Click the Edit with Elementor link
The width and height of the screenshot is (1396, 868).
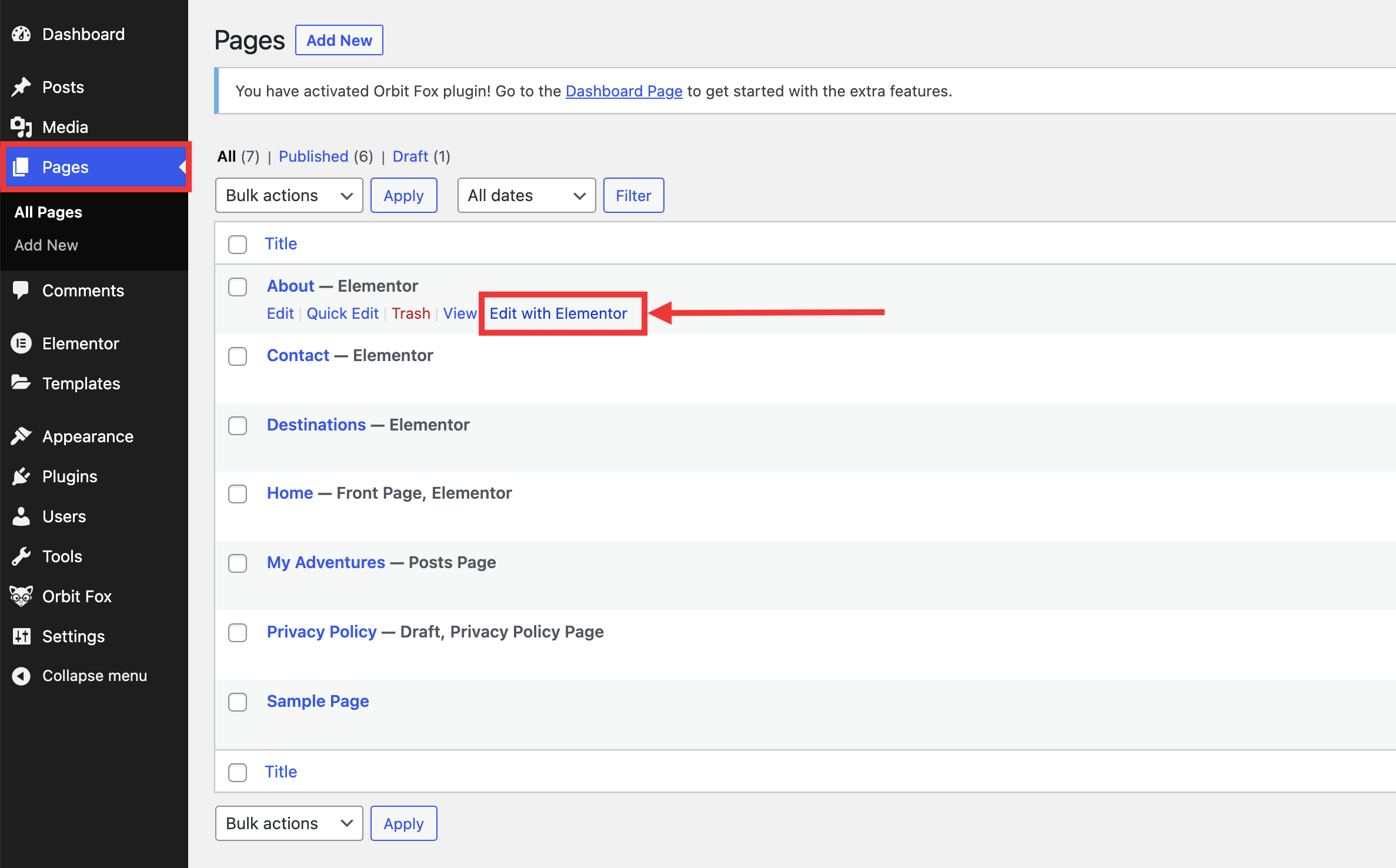[x=558, y=313]
